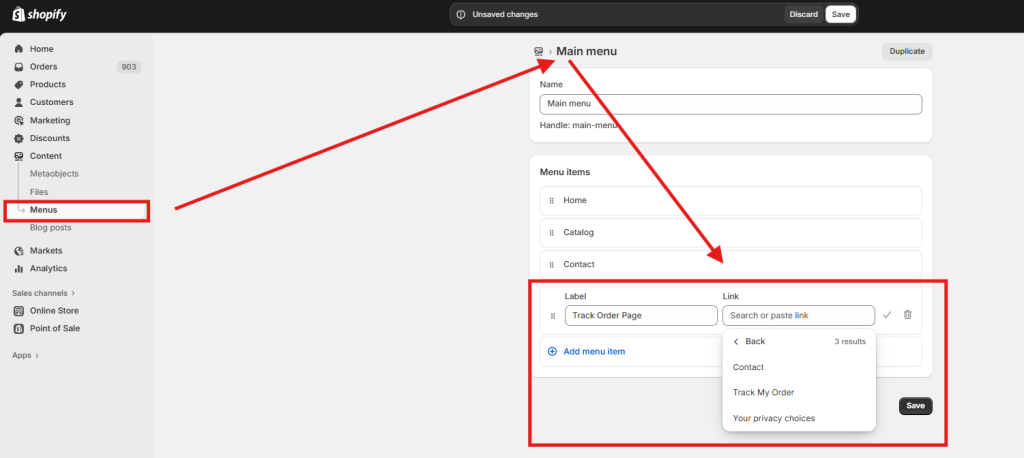Image resolution: width=1024 pixels, height=458 pixels.
Task: Click the Content icon in sidebar
Action: coord(18,156)
